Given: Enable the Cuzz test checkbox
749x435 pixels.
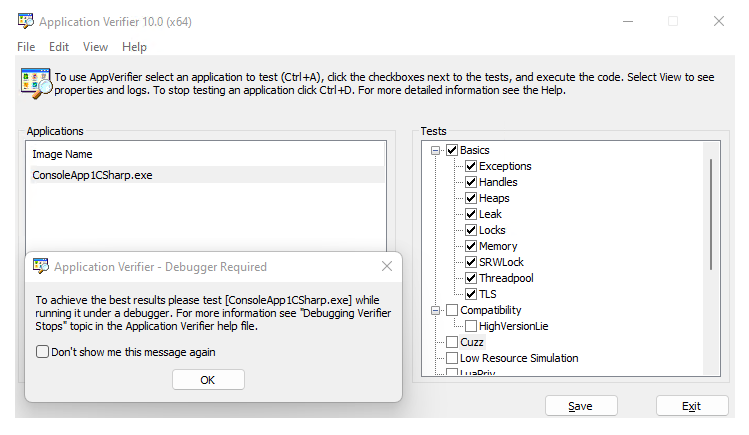Looking at the screenshot, I should pyautogui.click(x=452, y=342).
